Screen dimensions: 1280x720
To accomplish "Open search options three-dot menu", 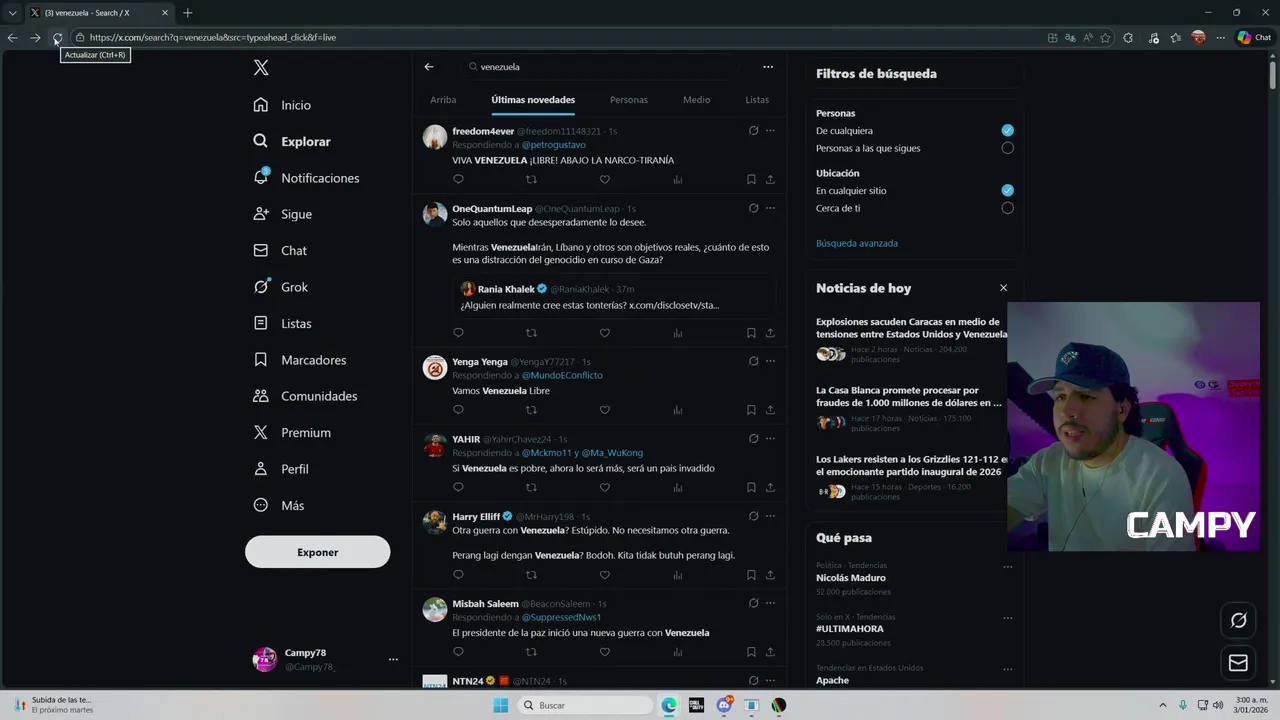I will pyautogui.click(x=768, y=67).
